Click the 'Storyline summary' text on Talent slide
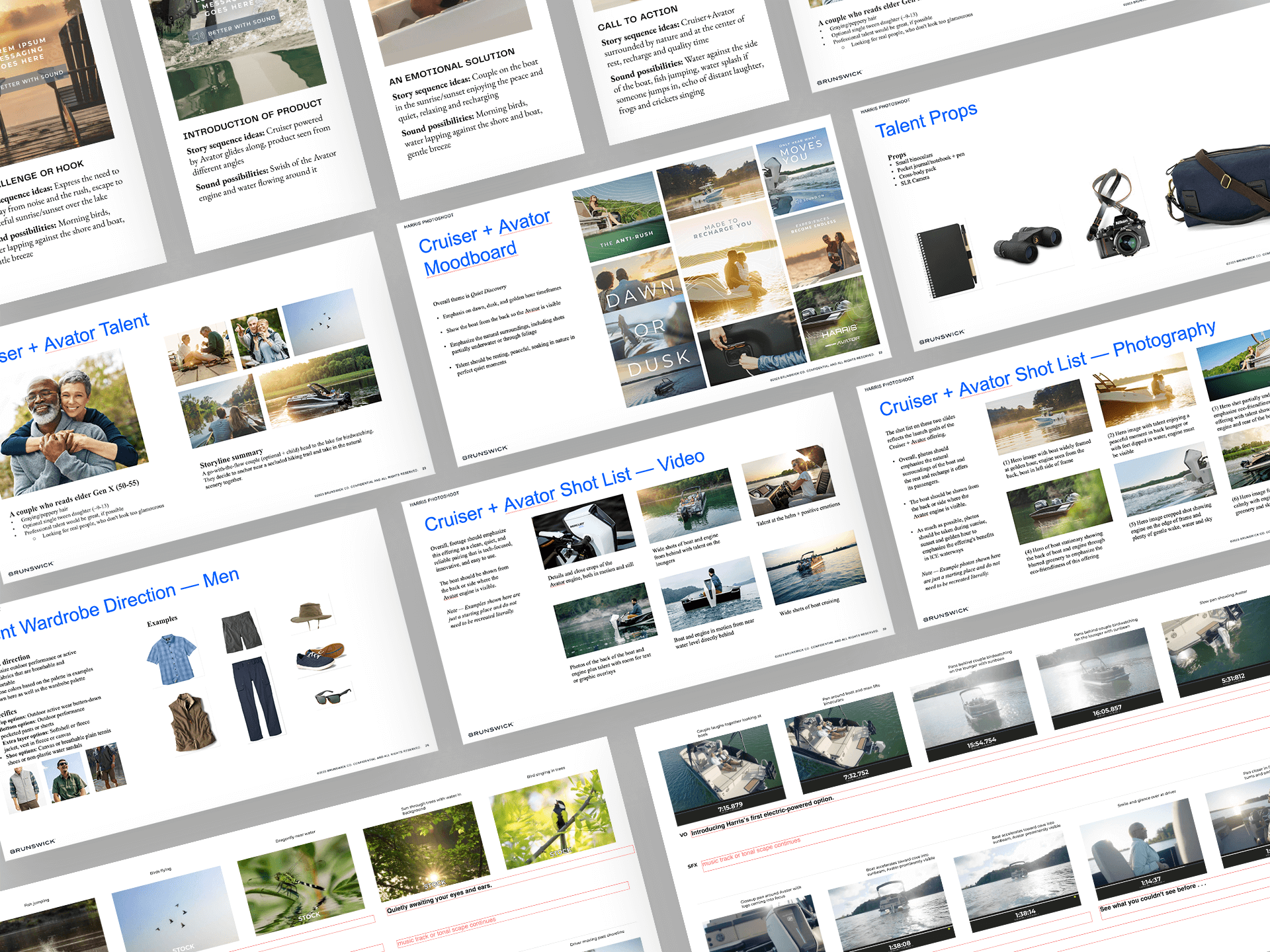The height and width of the screenshot is (952, 1270). point(232,458)
